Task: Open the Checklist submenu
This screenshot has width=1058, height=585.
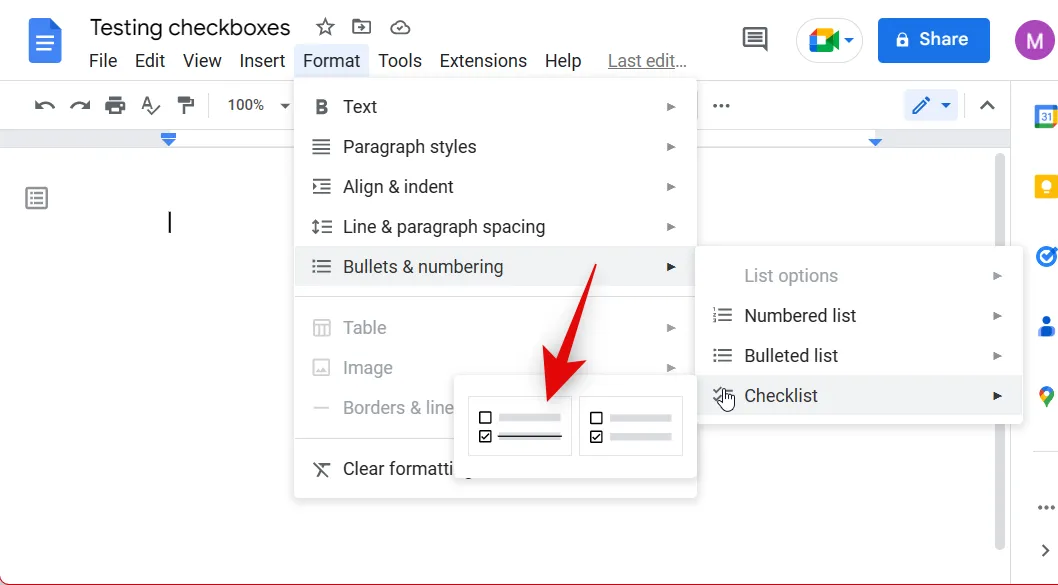Action: coord(859,395)
